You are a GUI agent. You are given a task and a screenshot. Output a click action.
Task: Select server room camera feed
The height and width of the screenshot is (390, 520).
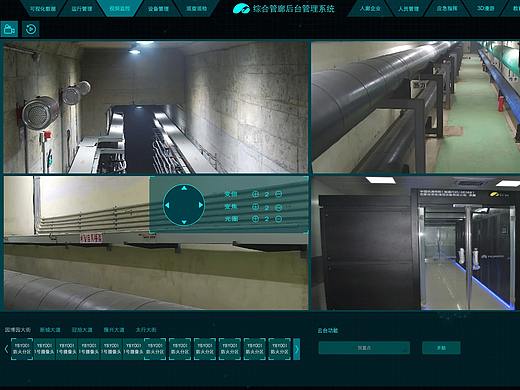tap(416, 243)
